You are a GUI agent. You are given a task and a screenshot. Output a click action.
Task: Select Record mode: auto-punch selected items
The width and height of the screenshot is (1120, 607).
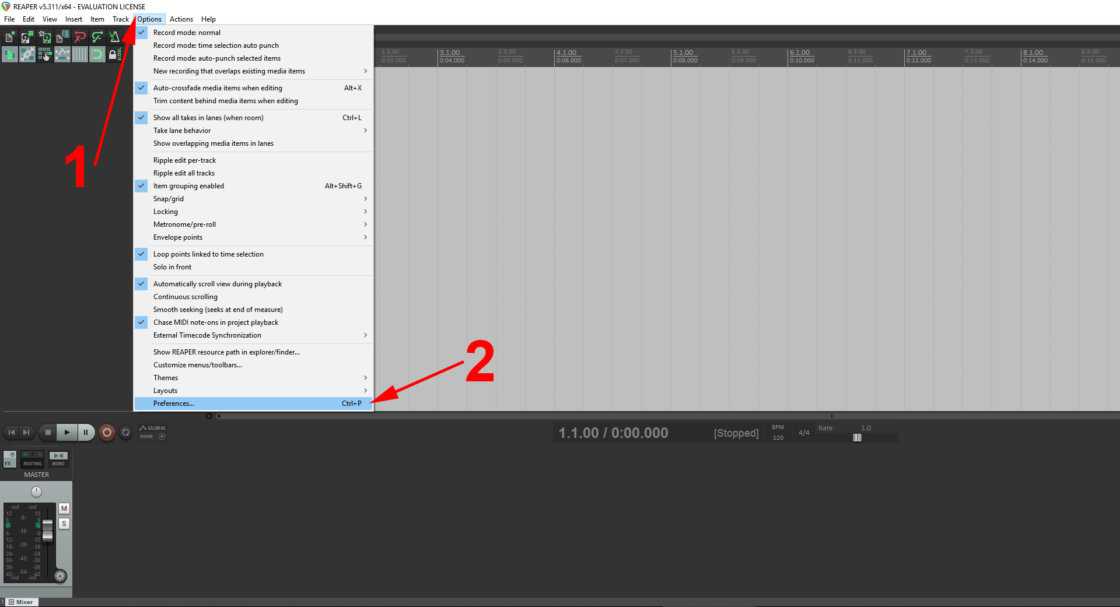253,58
